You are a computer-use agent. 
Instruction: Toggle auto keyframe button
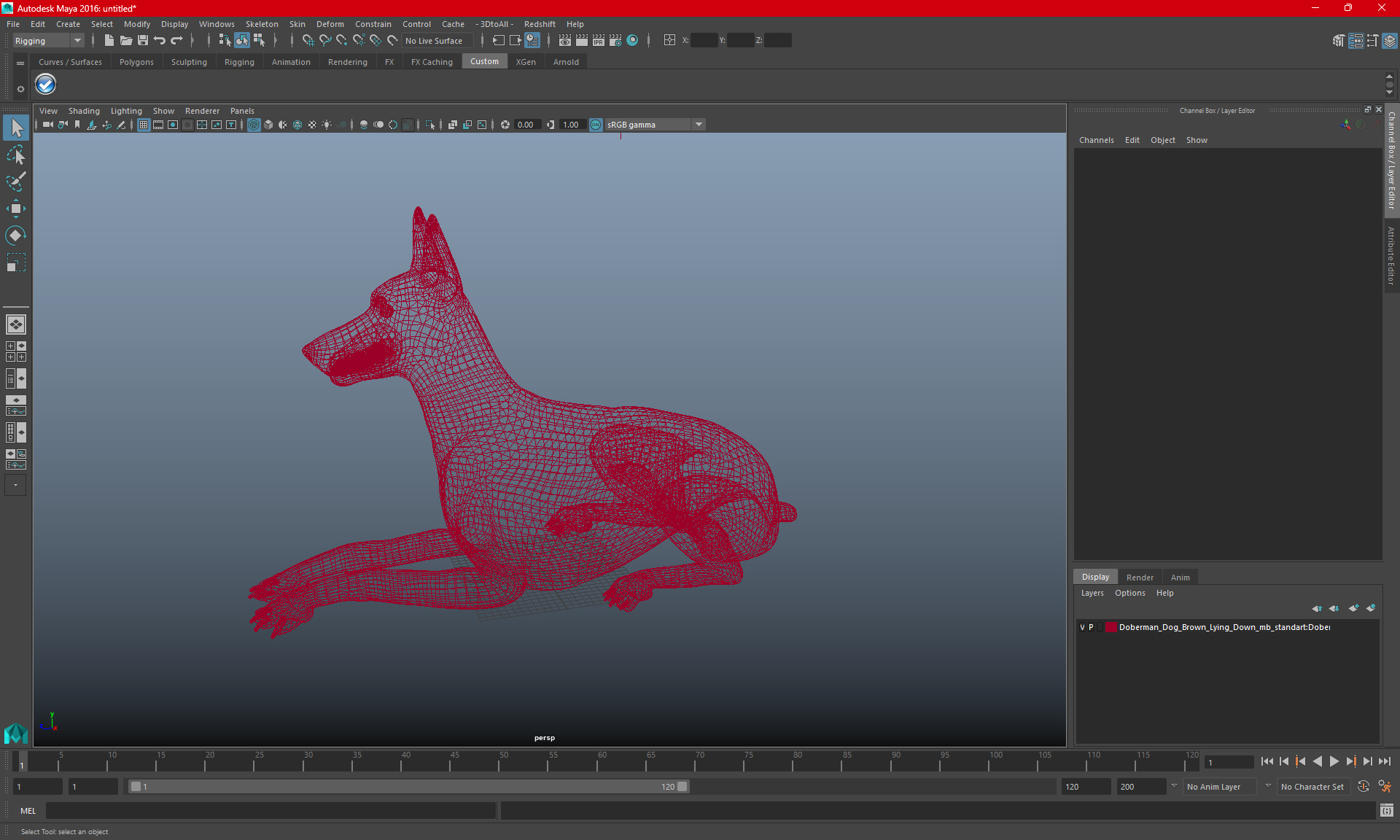[x=1363, y=787]
